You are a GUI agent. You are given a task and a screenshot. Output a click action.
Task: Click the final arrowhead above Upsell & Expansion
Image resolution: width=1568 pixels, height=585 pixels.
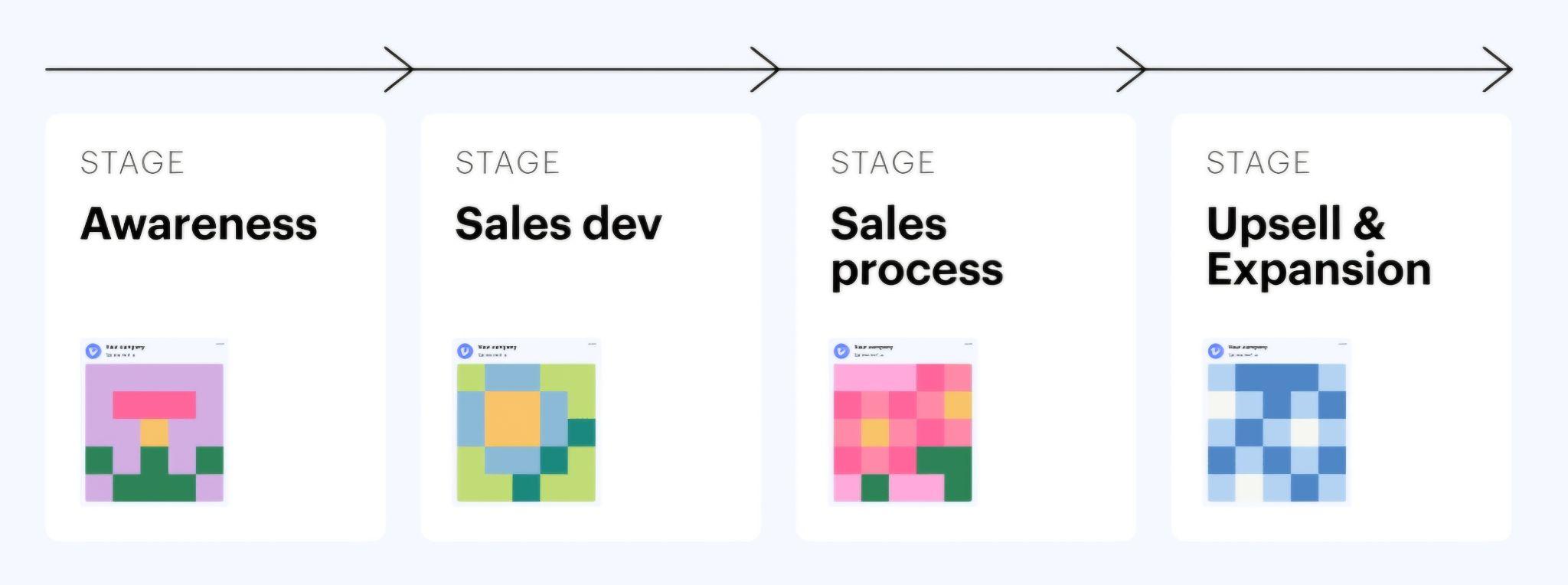click(1498, 70)
